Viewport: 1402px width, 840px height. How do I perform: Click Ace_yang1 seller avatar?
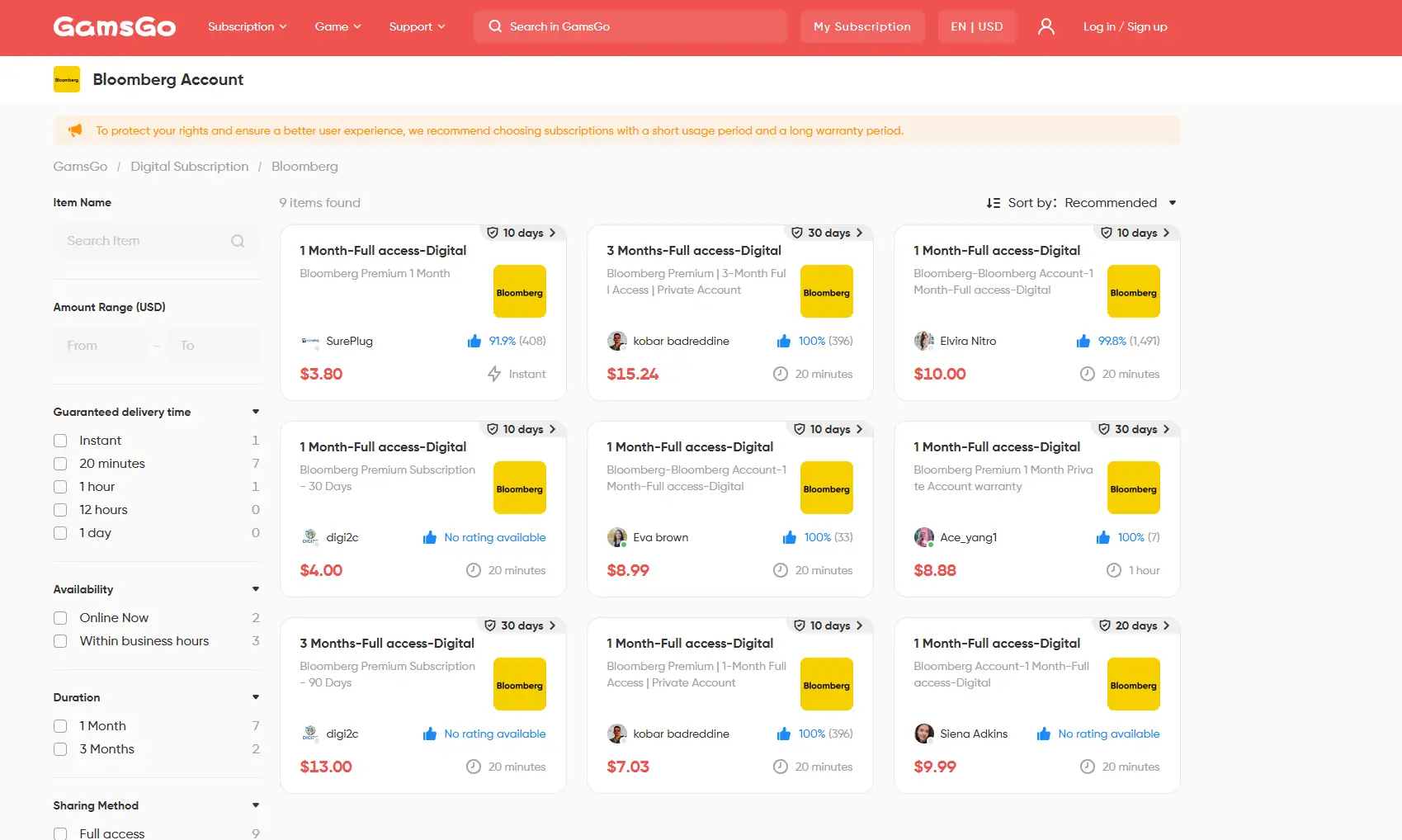coord(924,537)
